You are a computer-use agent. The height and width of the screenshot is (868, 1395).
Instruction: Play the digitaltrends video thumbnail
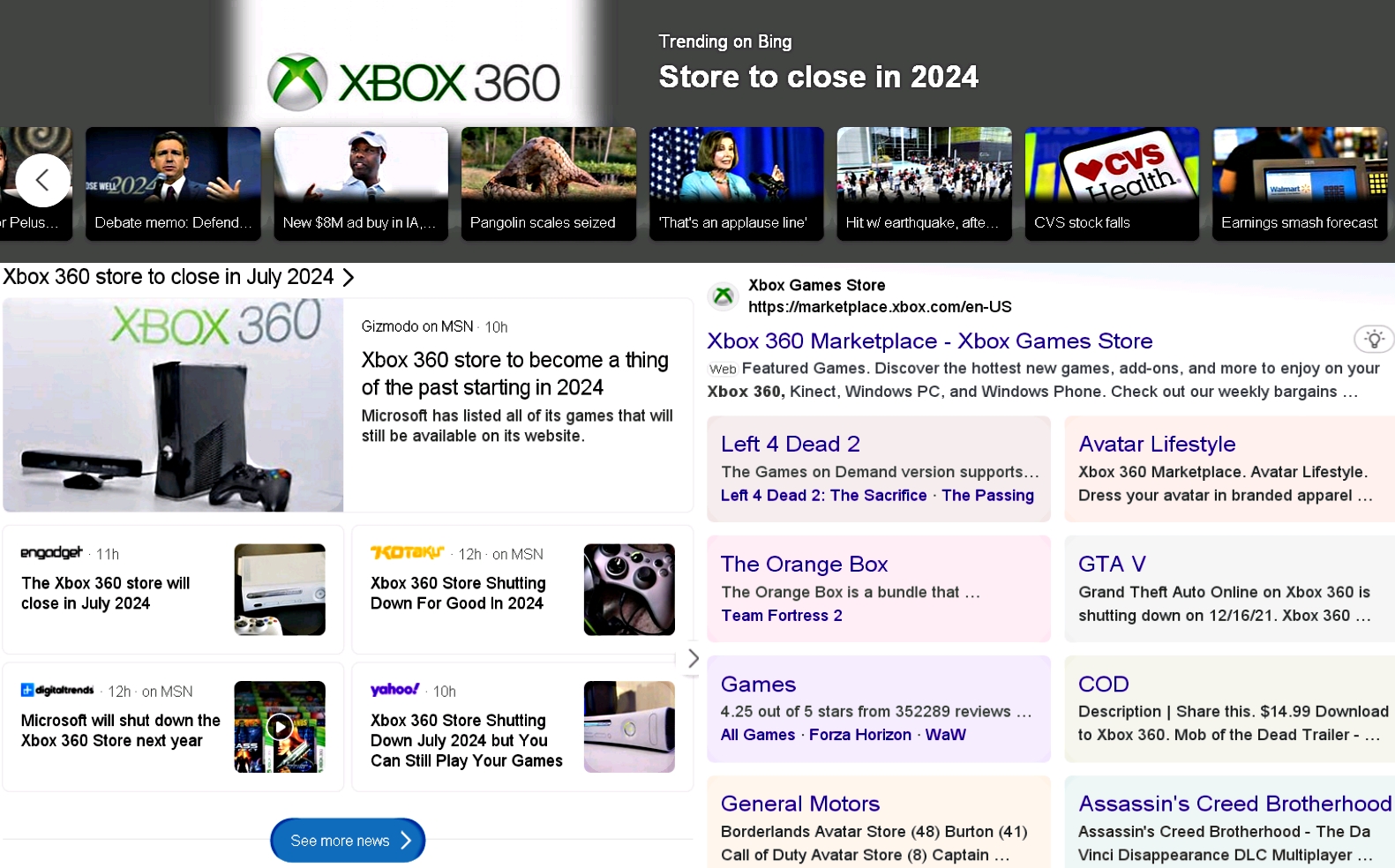point(280,727)
